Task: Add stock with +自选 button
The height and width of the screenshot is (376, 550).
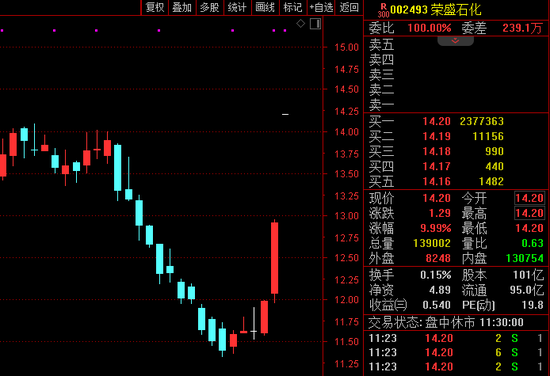Action: tap(321, 7)
